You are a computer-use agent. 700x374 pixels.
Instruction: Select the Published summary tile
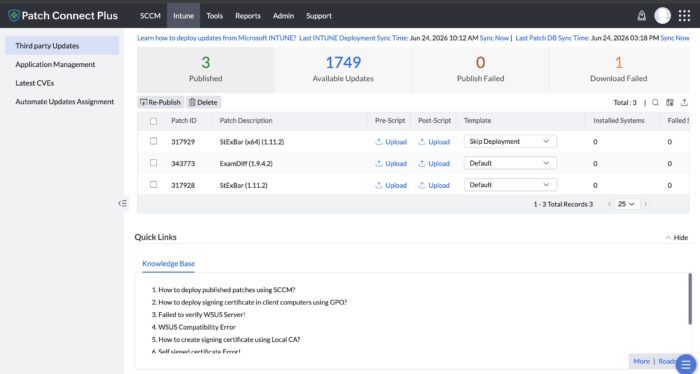click(206, 70)
